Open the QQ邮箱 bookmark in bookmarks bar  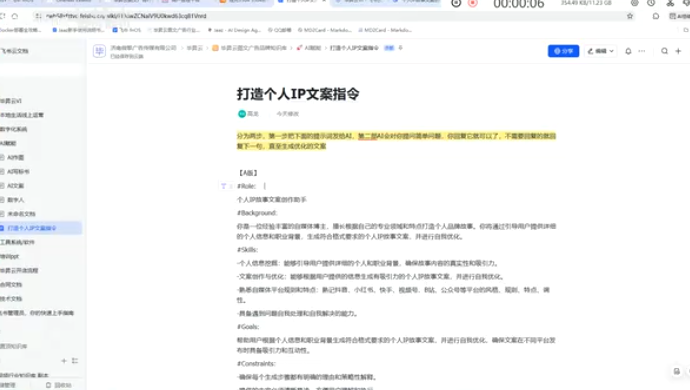click(280, 30)
